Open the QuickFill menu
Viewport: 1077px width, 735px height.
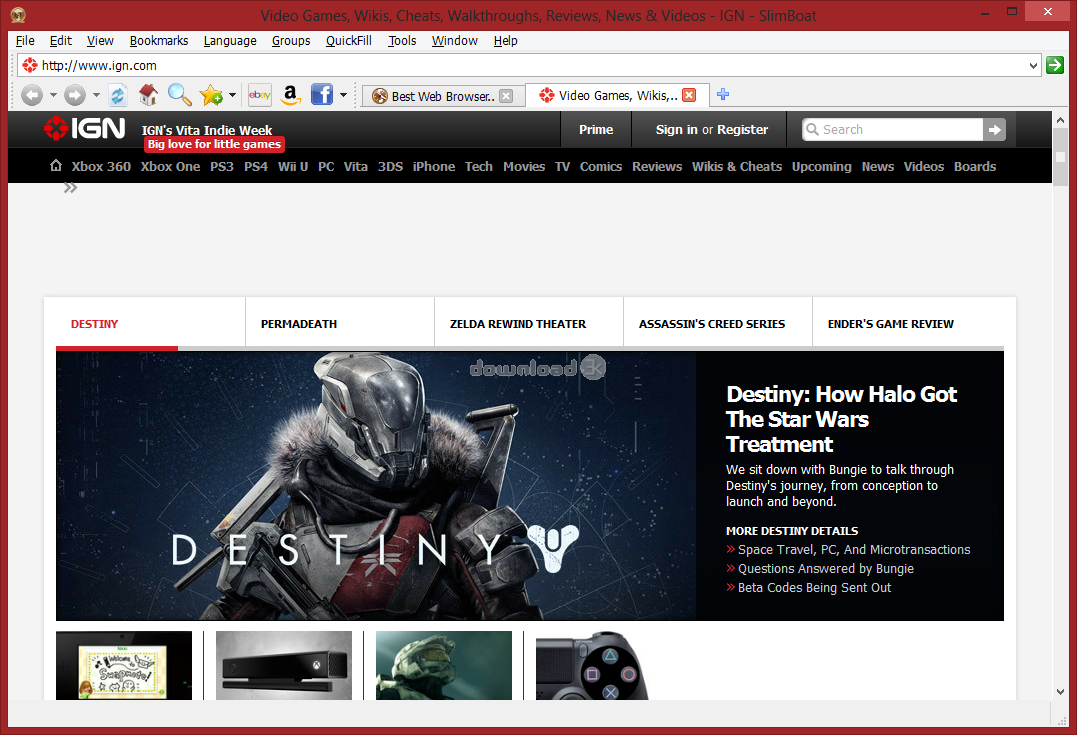pyautogui.click(x=349, y=41)
